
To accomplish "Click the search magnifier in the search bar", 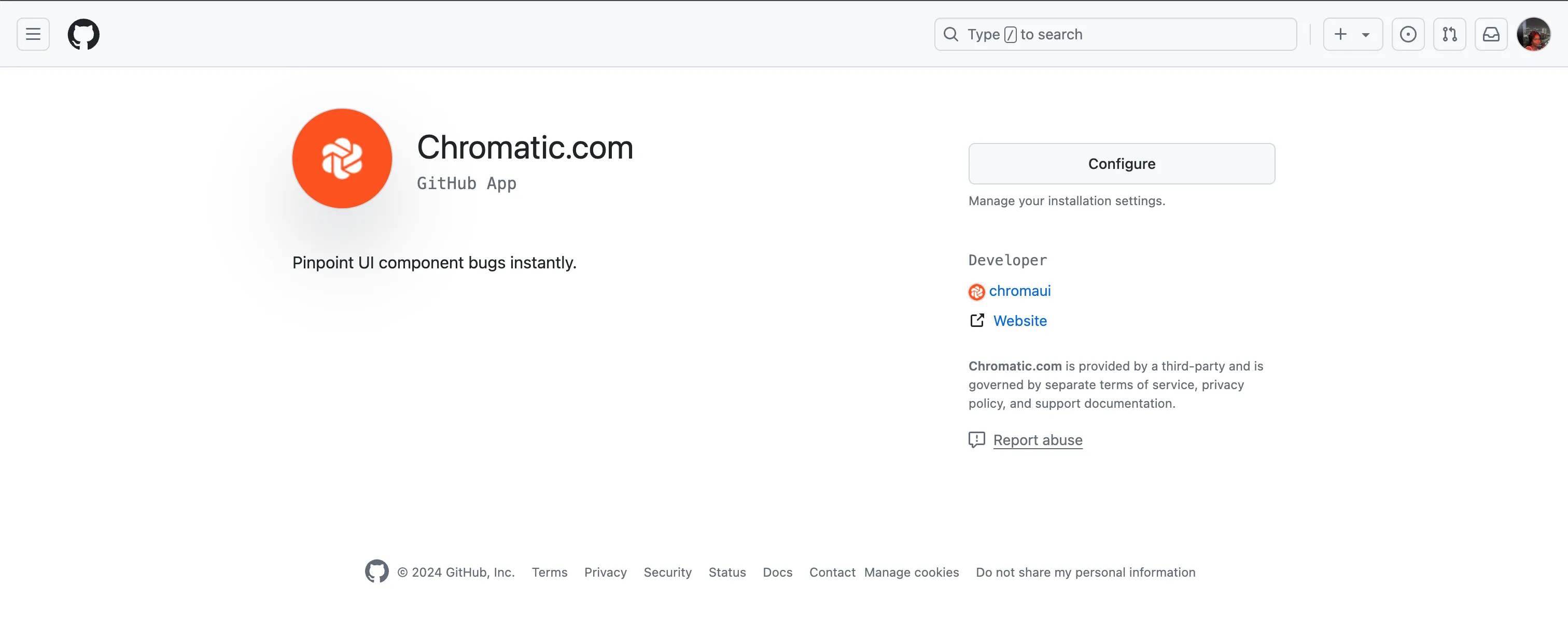I will coord(950,34).
